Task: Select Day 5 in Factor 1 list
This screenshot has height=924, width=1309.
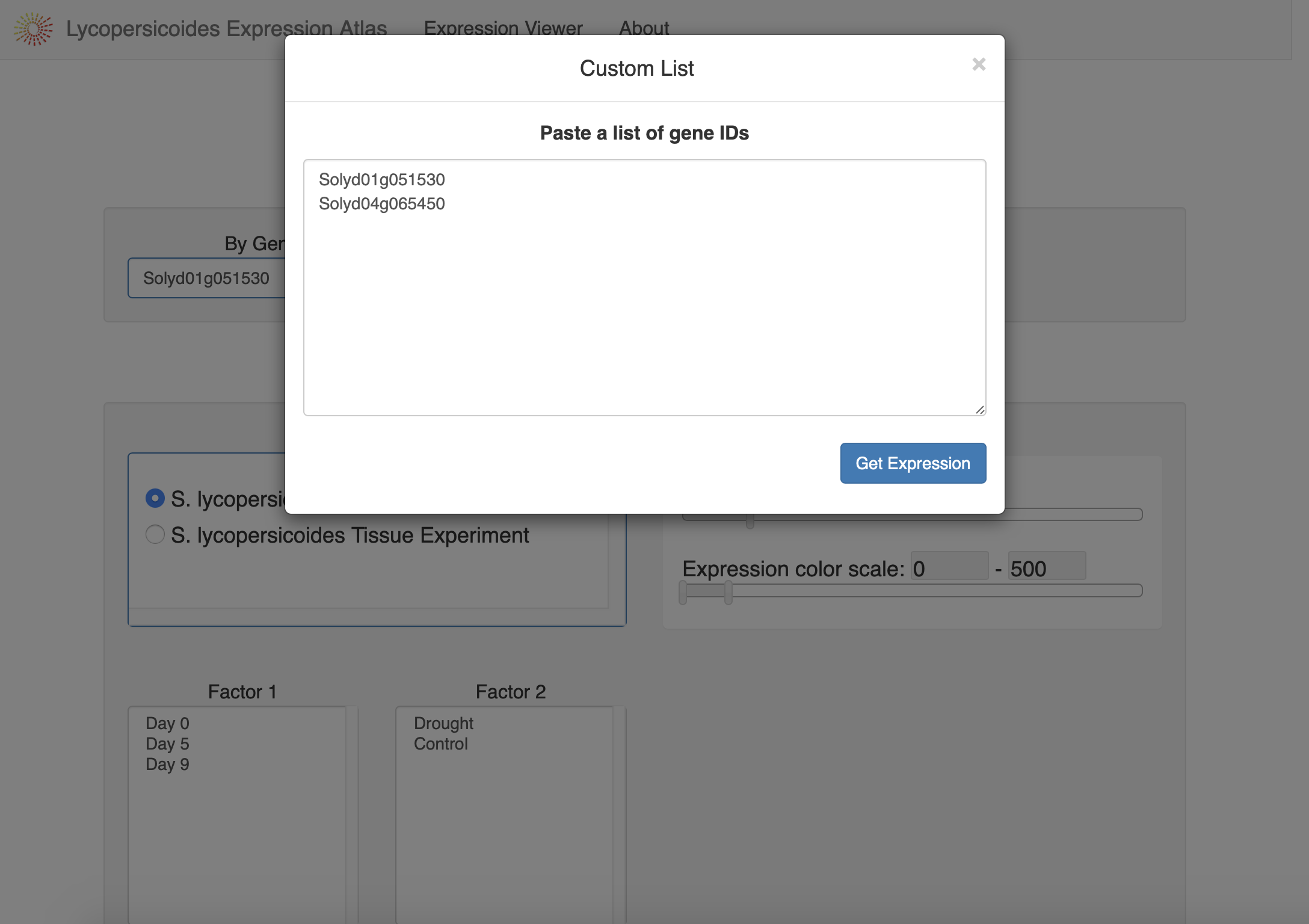Action: [x=167, y=744]
